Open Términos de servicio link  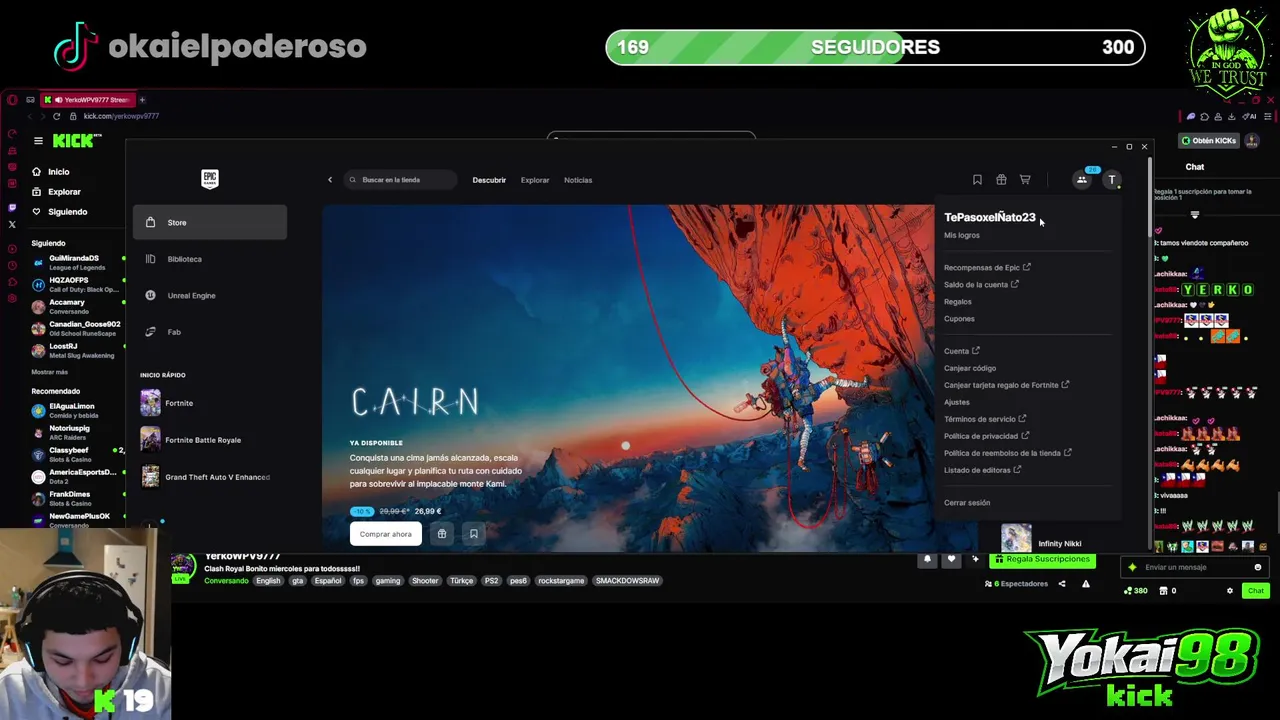coord(985,419)
